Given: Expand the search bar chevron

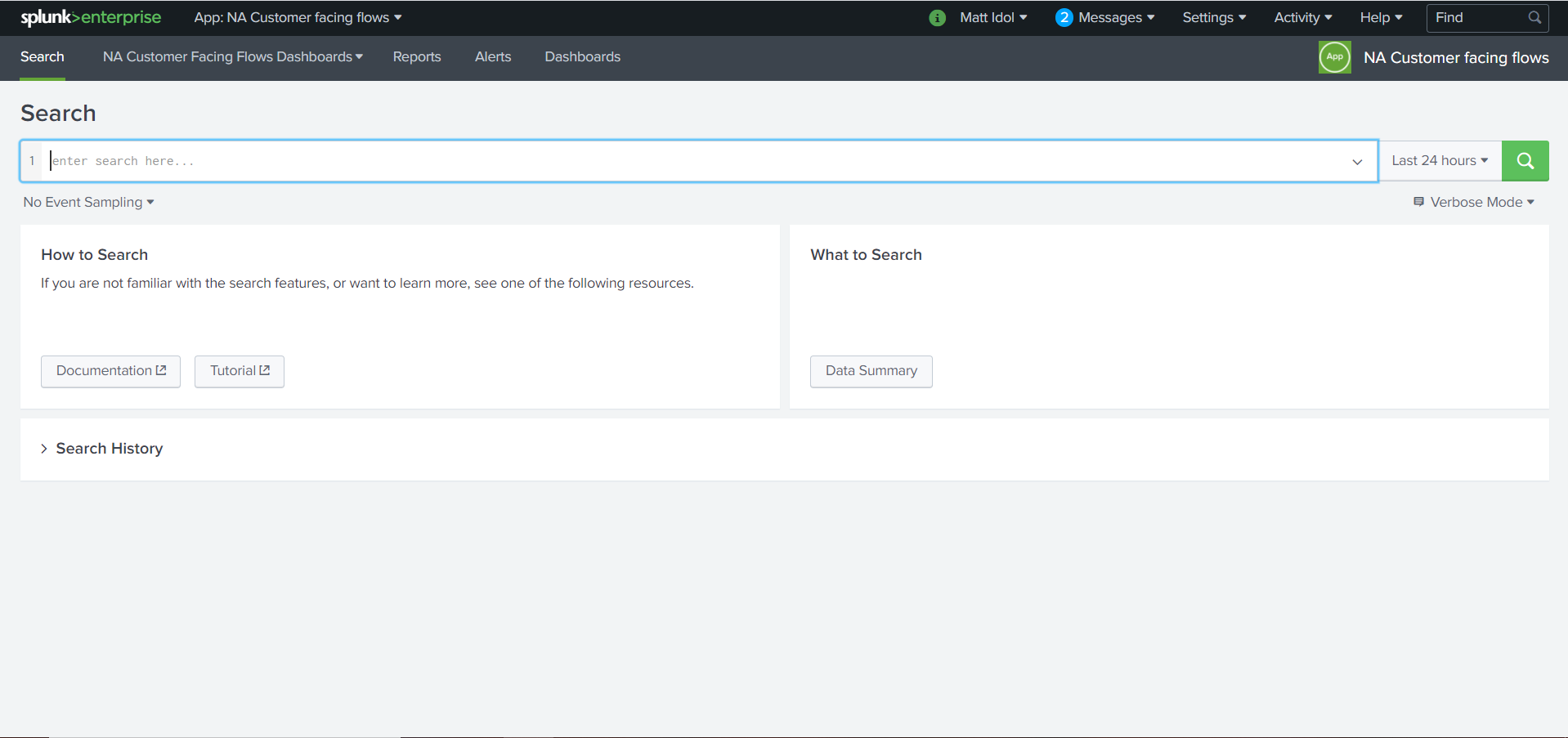Looking at the screenshot, I should (x=1357, y=162).
